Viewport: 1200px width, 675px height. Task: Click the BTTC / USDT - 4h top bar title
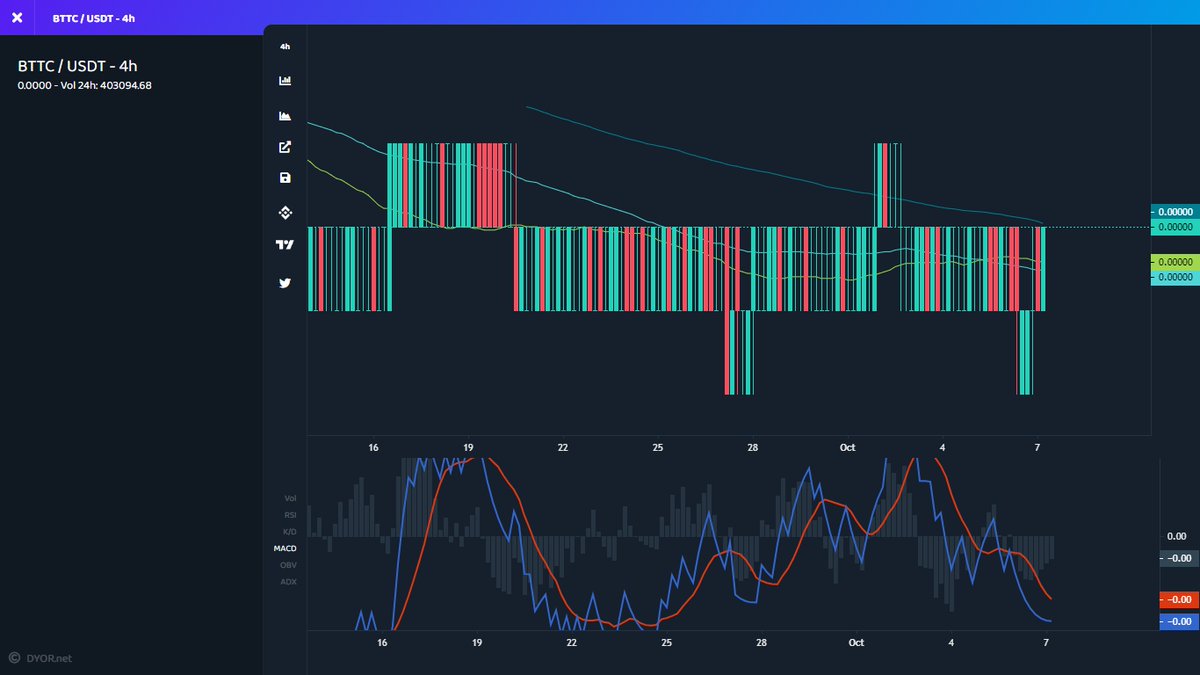(x=94, y=18)
